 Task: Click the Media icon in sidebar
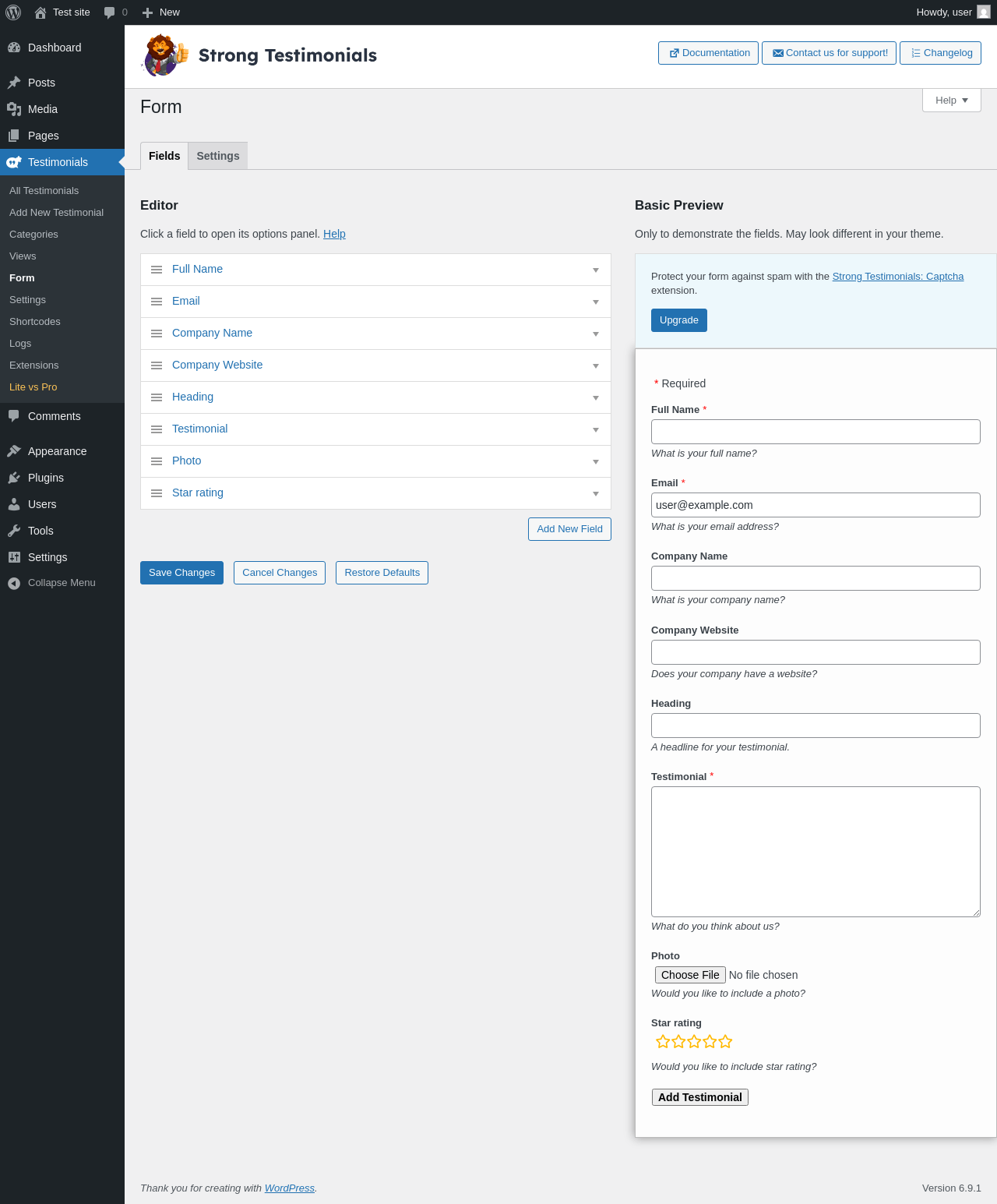pyautogui.click(x=14, y=109)
